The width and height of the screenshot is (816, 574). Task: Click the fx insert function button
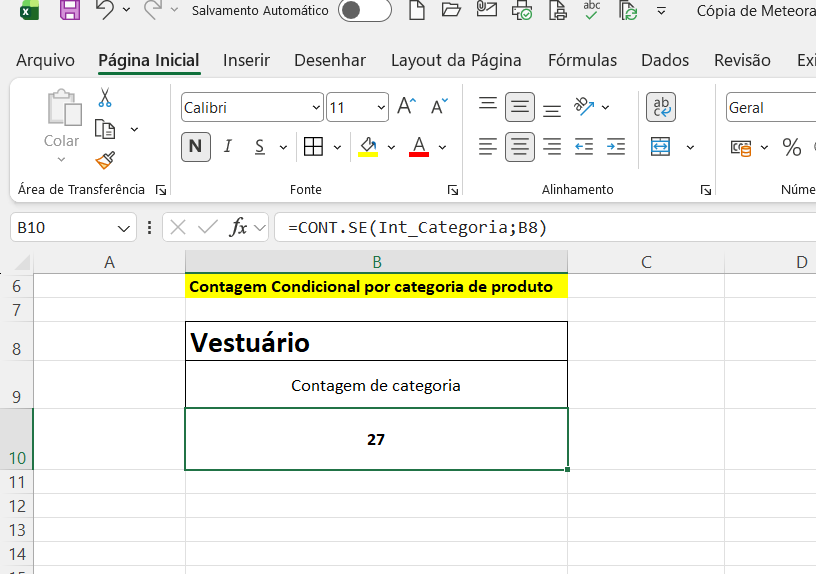(238, 227)
